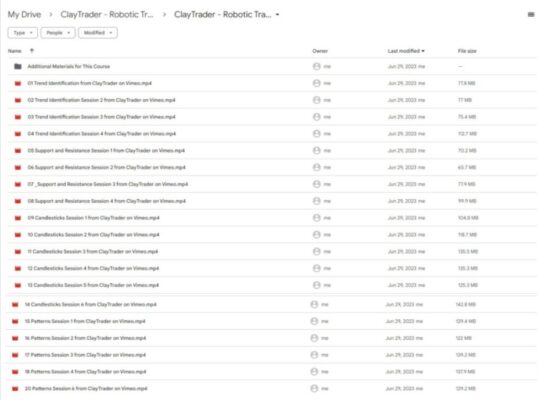Open the Modified filter dropdown
538x400 pixels.
click(98, 33)
